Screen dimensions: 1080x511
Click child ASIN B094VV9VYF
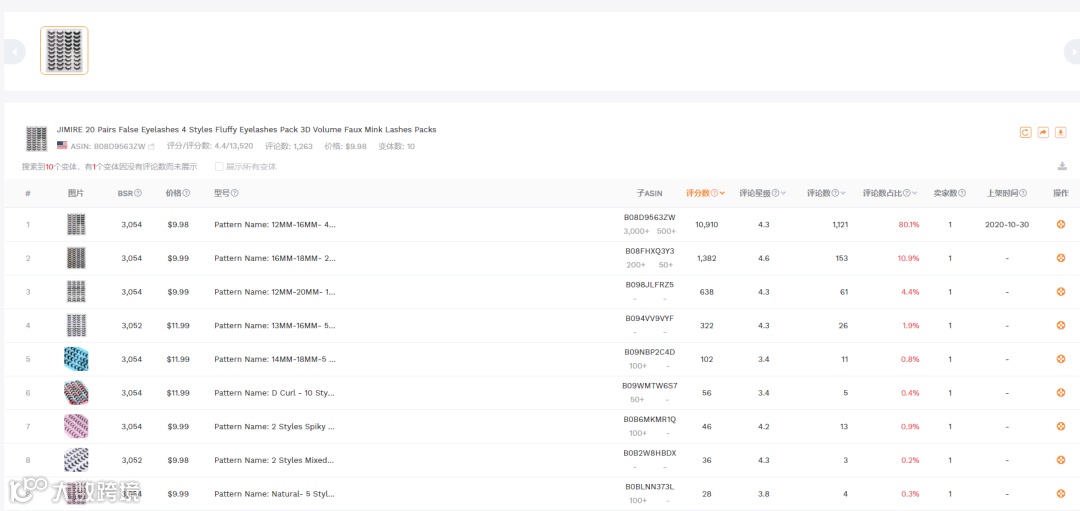[x=650, y=318]
